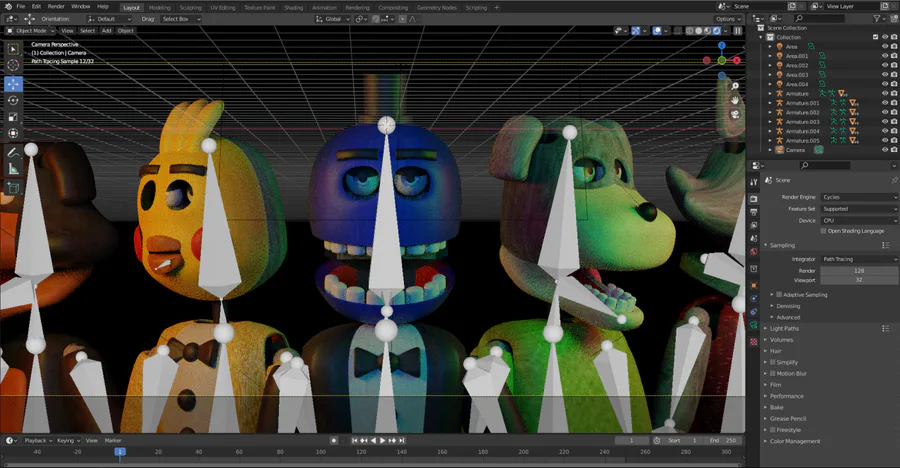Viewport: 900px width, 468px height.
Task: Activate the Rotate tool
Action: pos(13,100)
